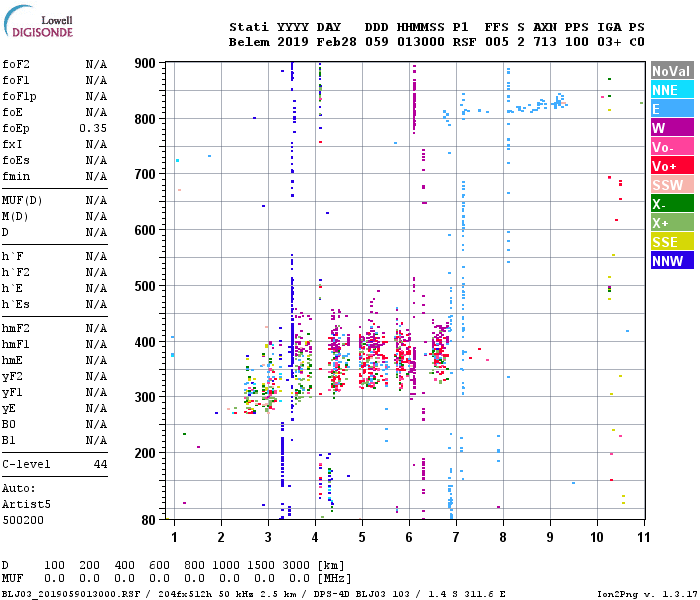
Task: Click the 5 MHz frequency axis label
Action: (x=362, y=537)
